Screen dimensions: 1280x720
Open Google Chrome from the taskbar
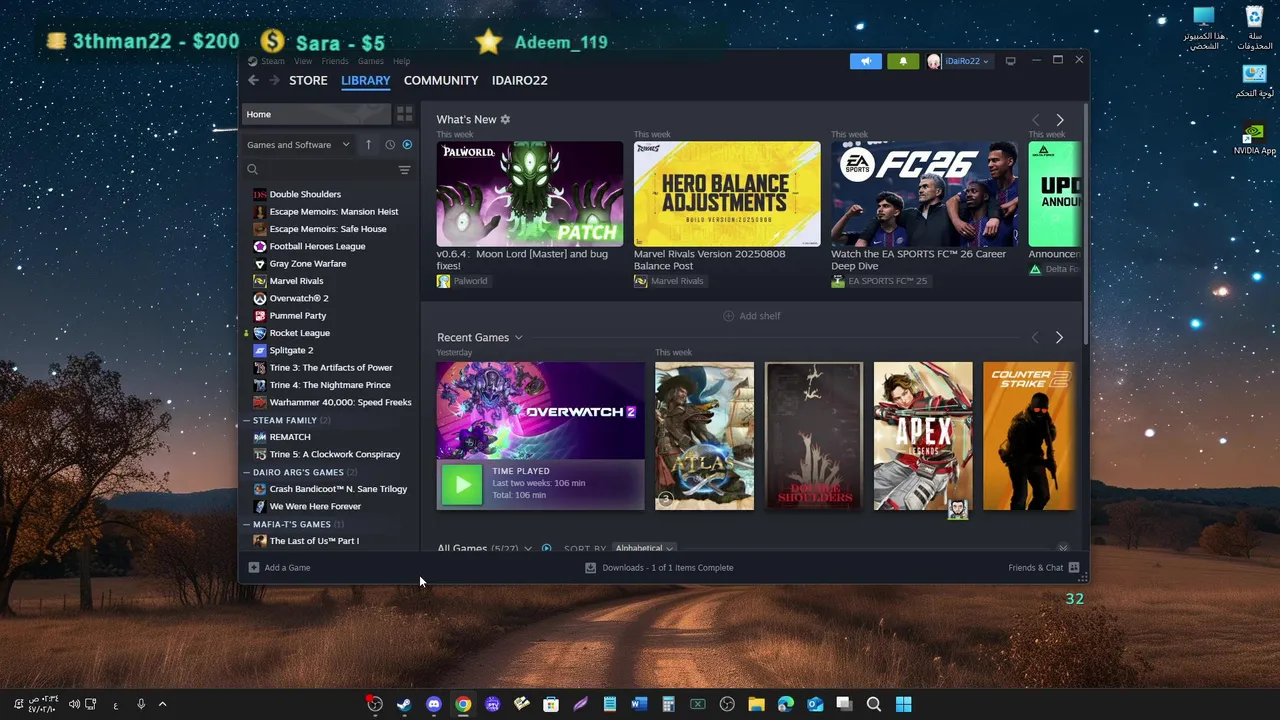click(463, 704)
